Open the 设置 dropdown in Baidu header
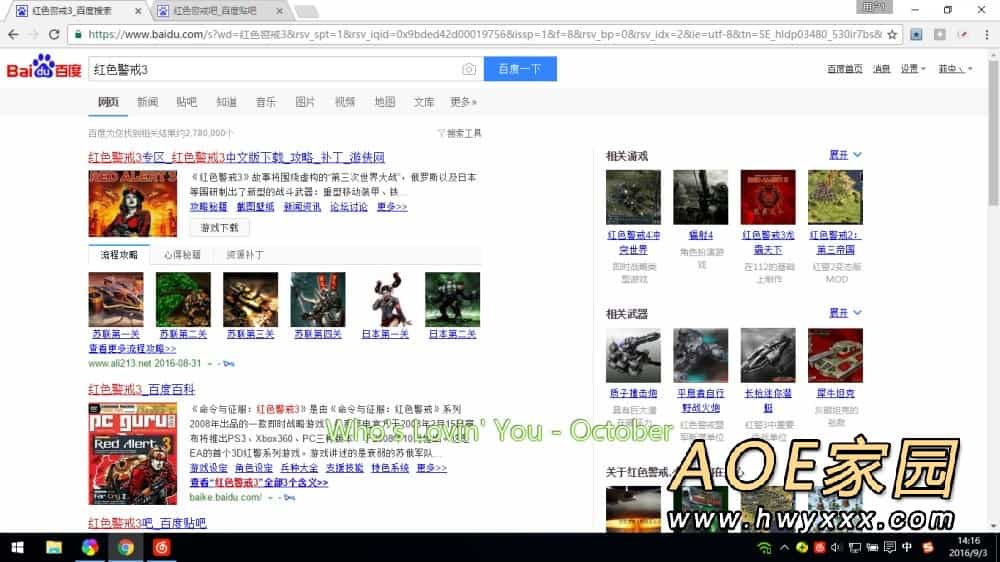The image size is (1000, 562). pyautogui.click(x=912, y=69)
